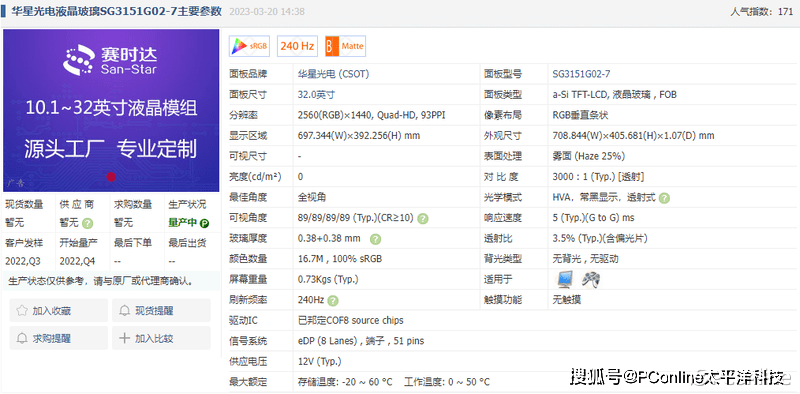Open help icon beside 可视角度 value

coord(422,218)
